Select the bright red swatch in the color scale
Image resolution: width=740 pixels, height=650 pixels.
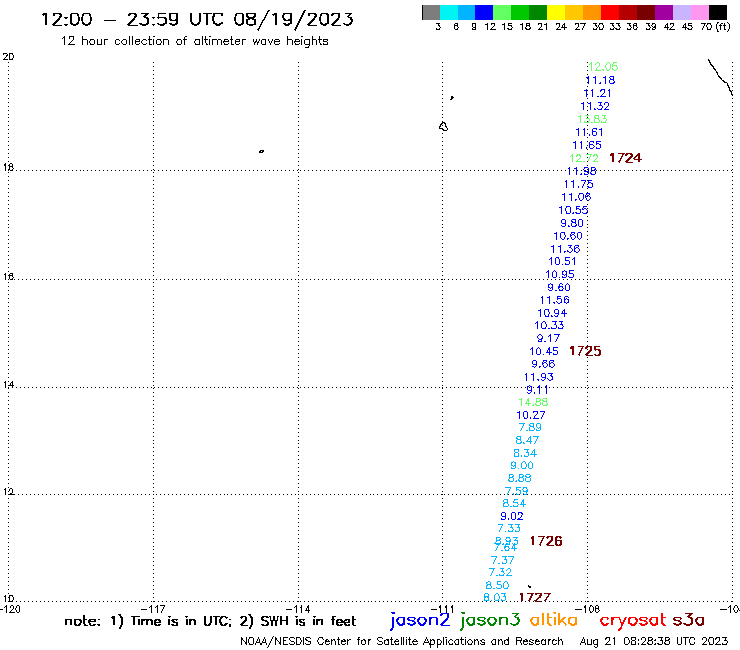coord(610,12)
